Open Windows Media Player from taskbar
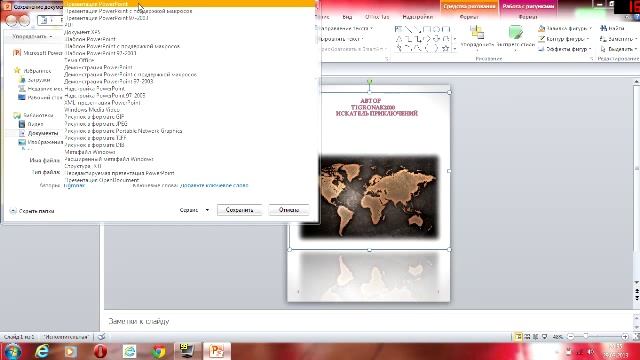Screen dimensions: 640x360 click(x=71, y=351)
